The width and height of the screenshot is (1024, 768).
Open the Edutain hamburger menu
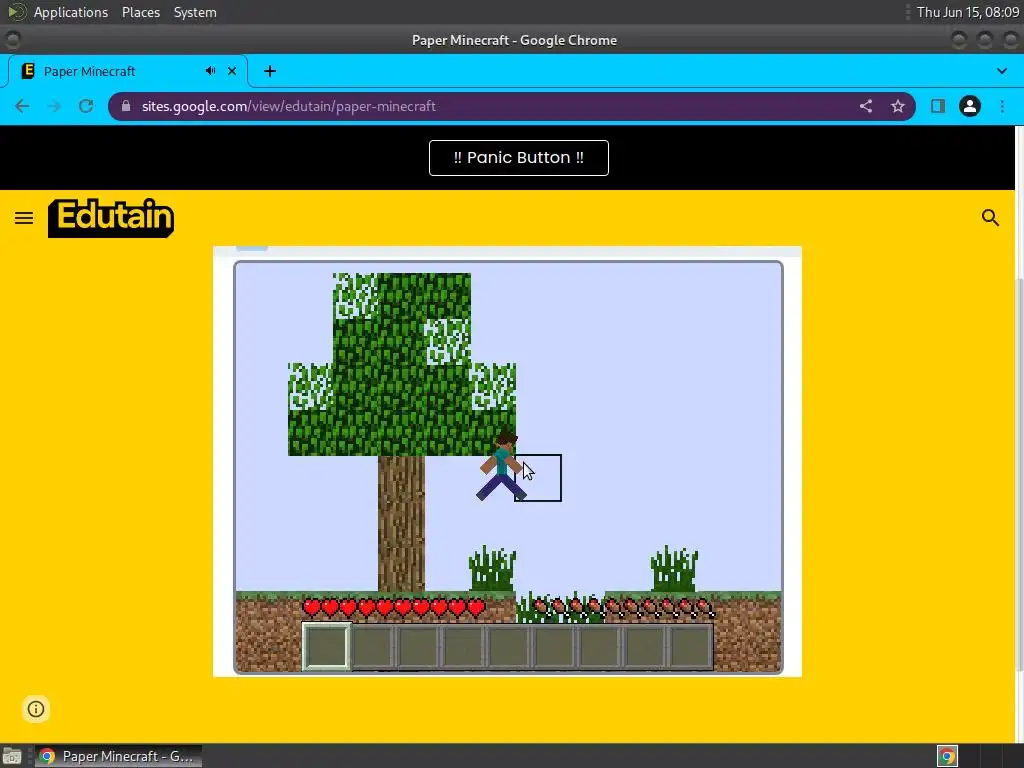coord(24,218)
